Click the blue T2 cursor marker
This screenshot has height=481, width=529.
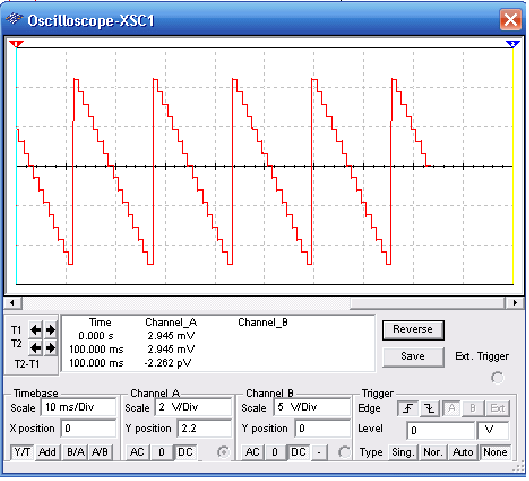click(x=513, y=44)
